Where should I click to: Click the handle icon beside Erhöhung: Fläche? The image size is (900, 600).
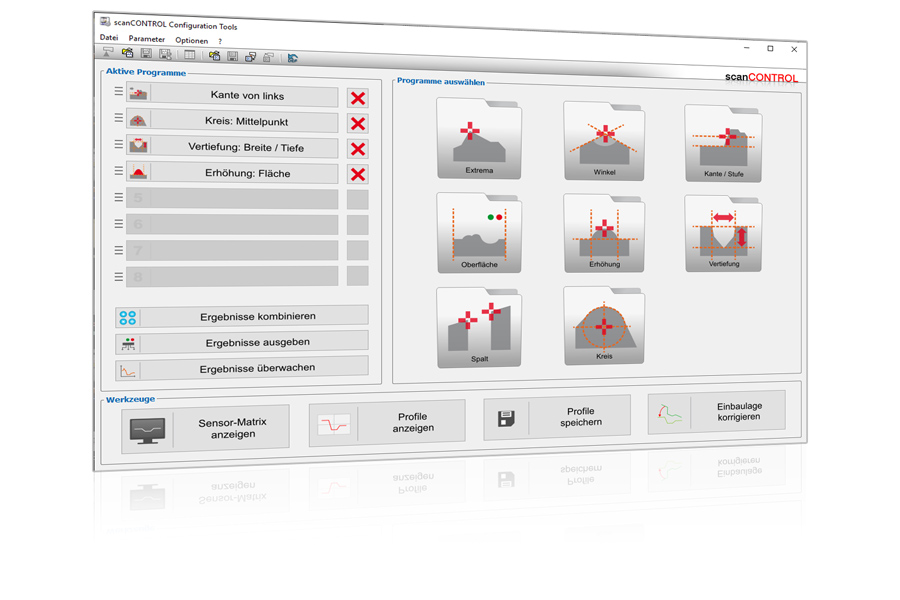118,172
